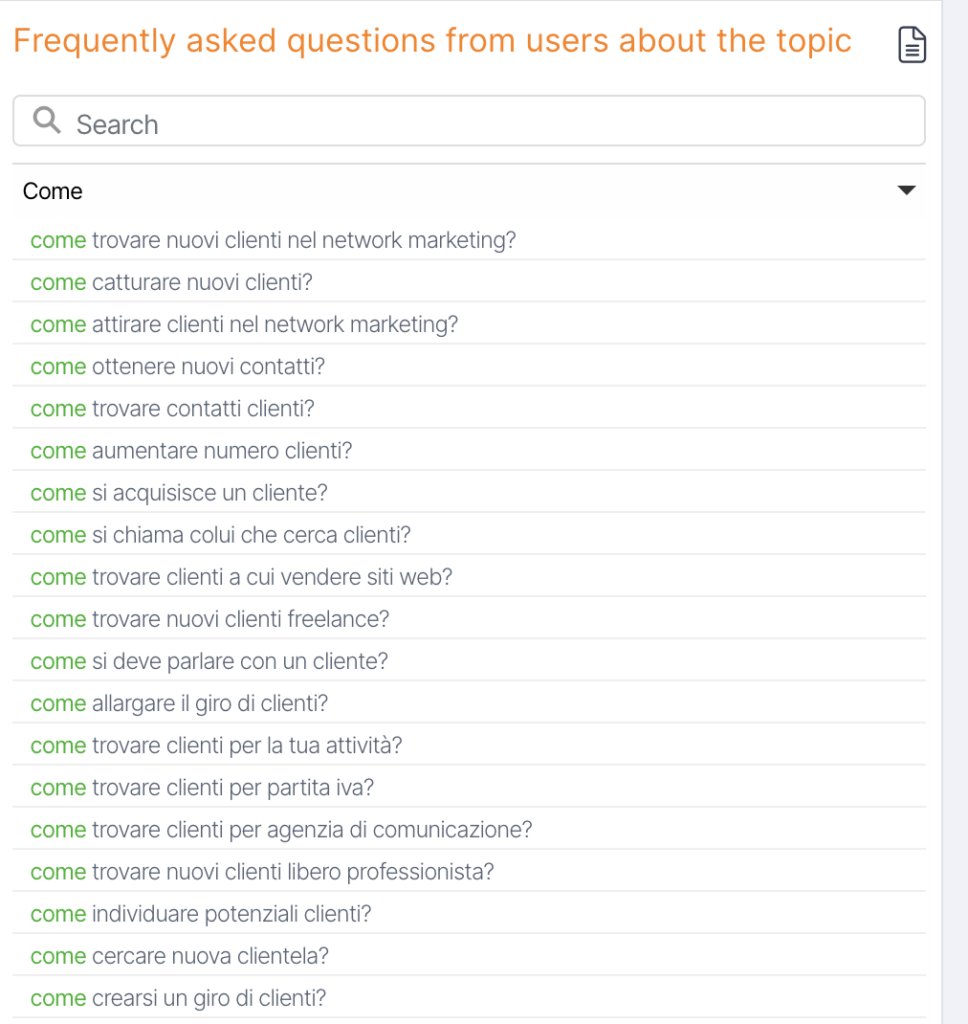Collapse the Come section arrow

pos(906,190)
